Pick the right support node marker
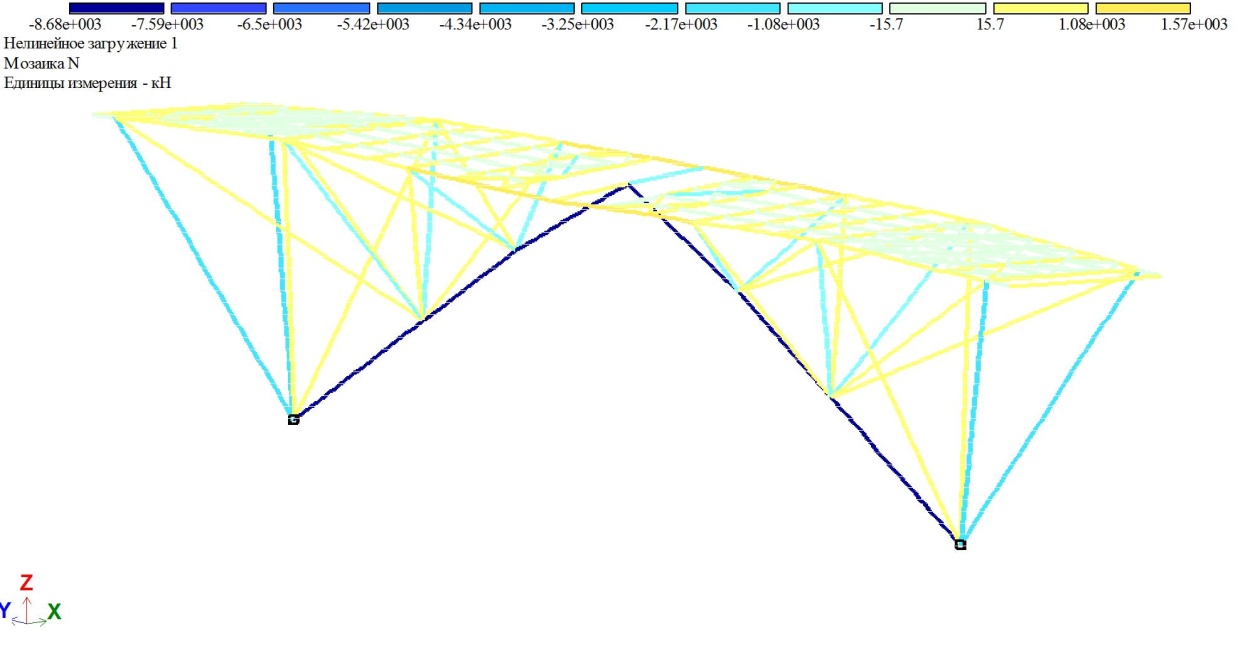 (x=960, y=544)
